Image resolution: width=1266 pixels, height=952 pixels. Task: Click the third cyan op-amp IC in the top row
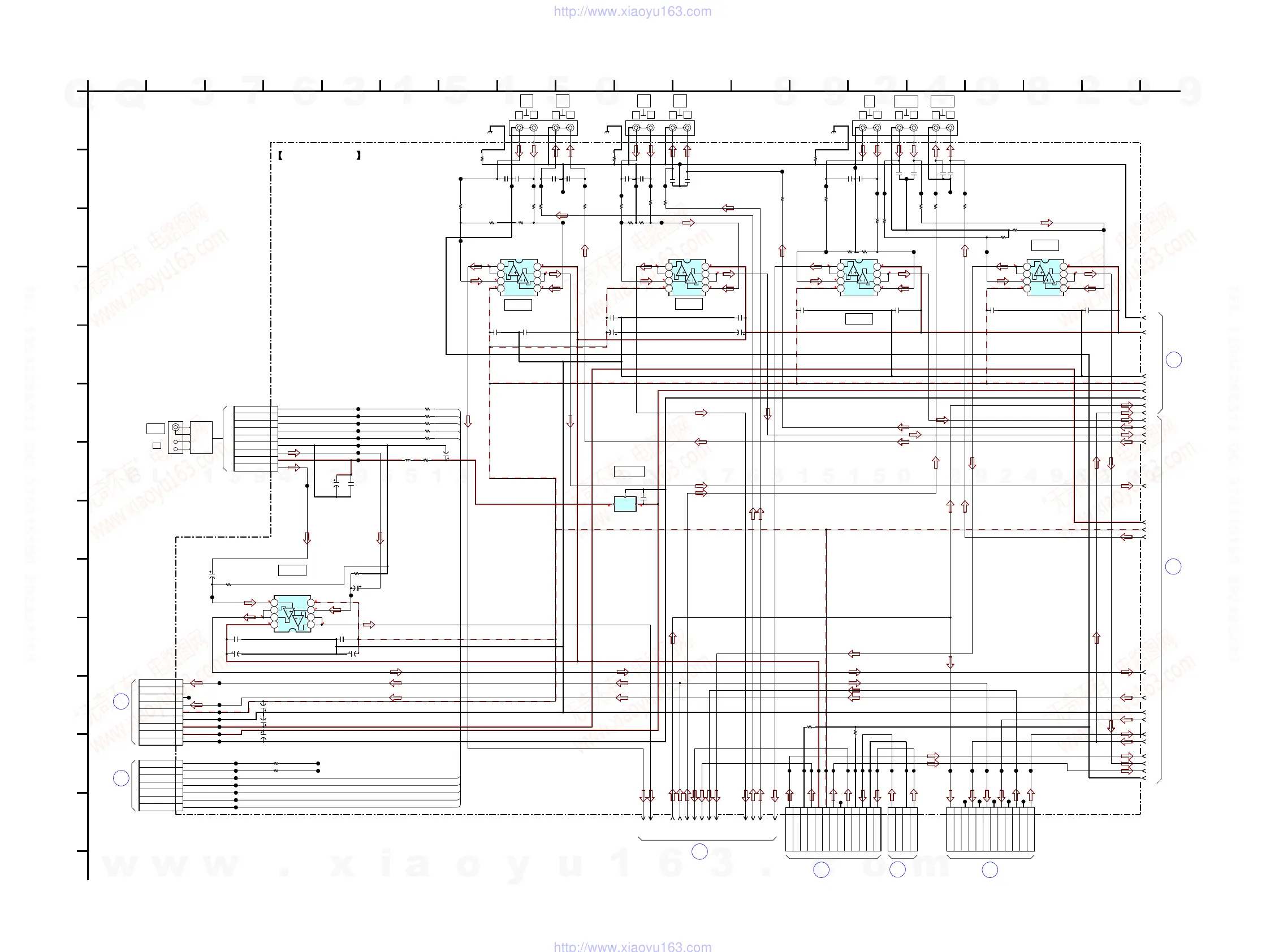[858, 278]
